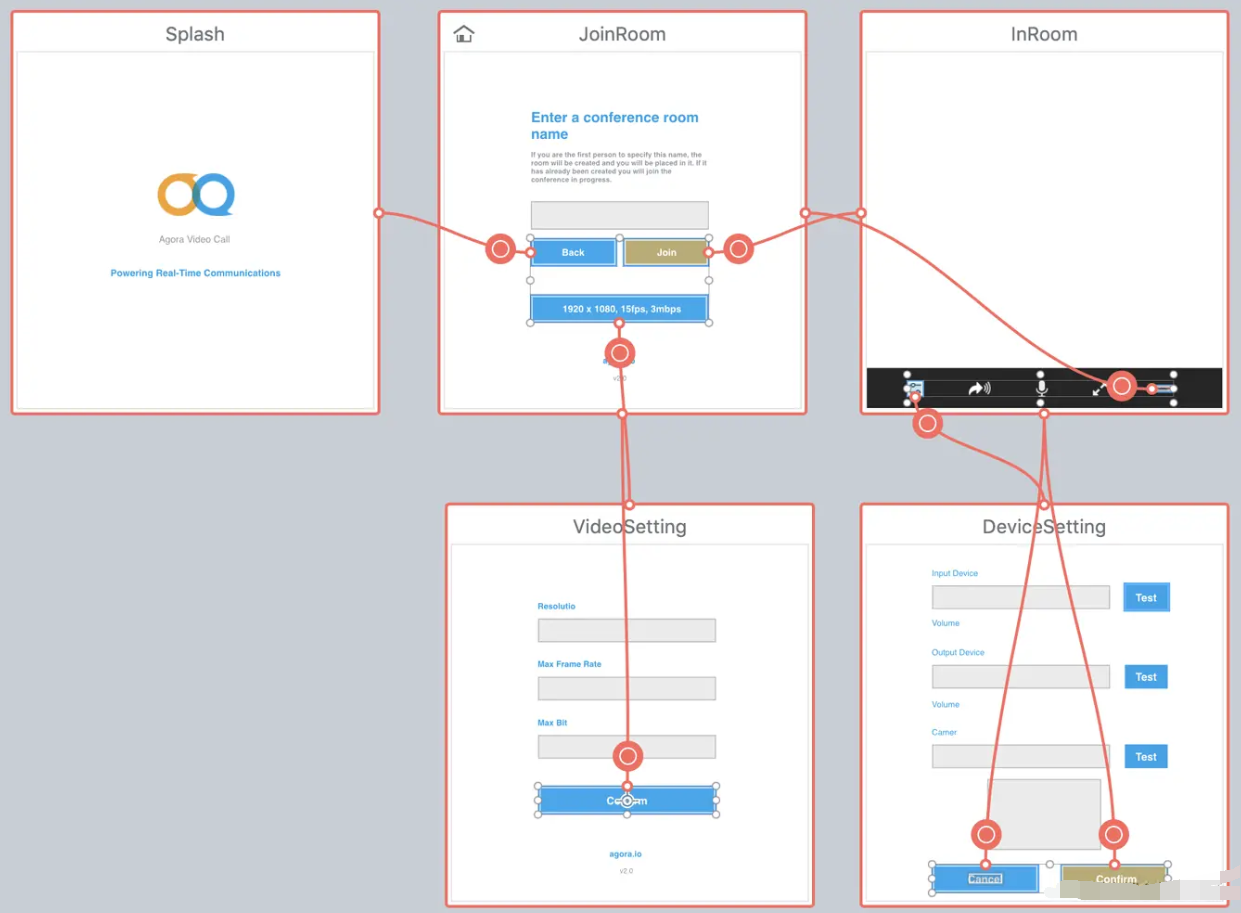Viewport: 1241px width, 913px height.
Task: Click the Agora logo on Splash screen
Action: pos(195,195)
